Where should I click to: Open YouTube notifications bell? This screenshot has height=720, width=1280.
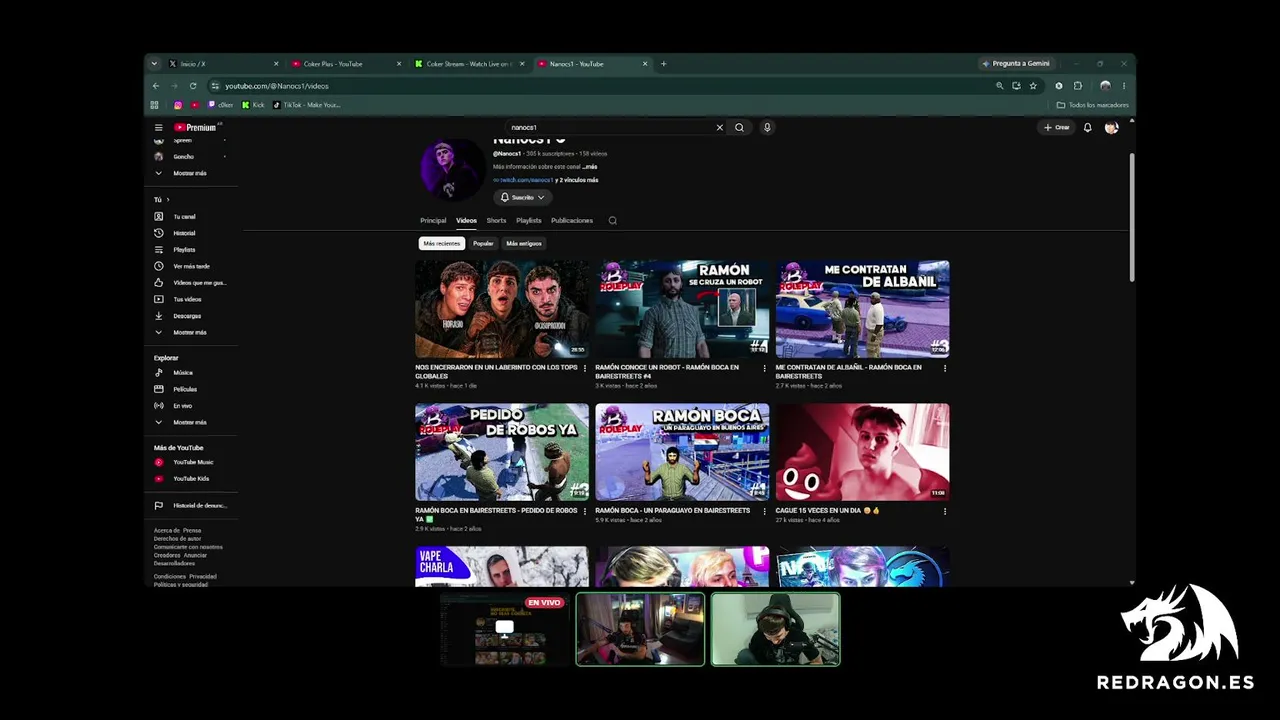coord(1087,127)
